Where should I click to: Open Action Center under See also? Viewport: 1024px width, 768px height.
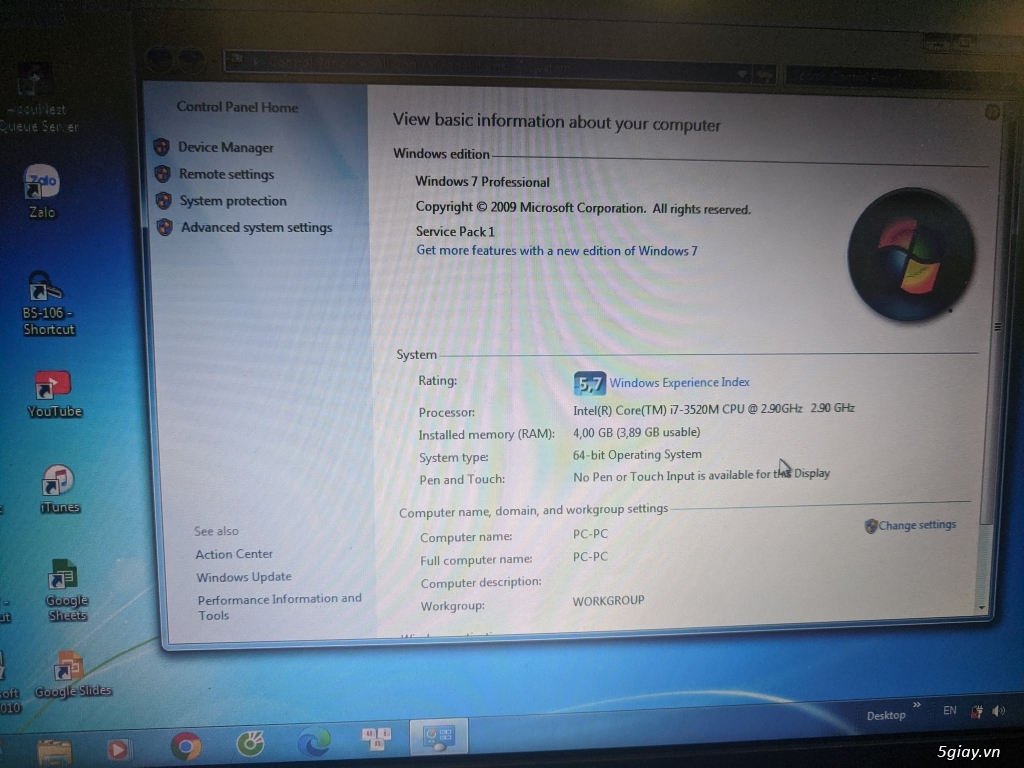[234, 554]
